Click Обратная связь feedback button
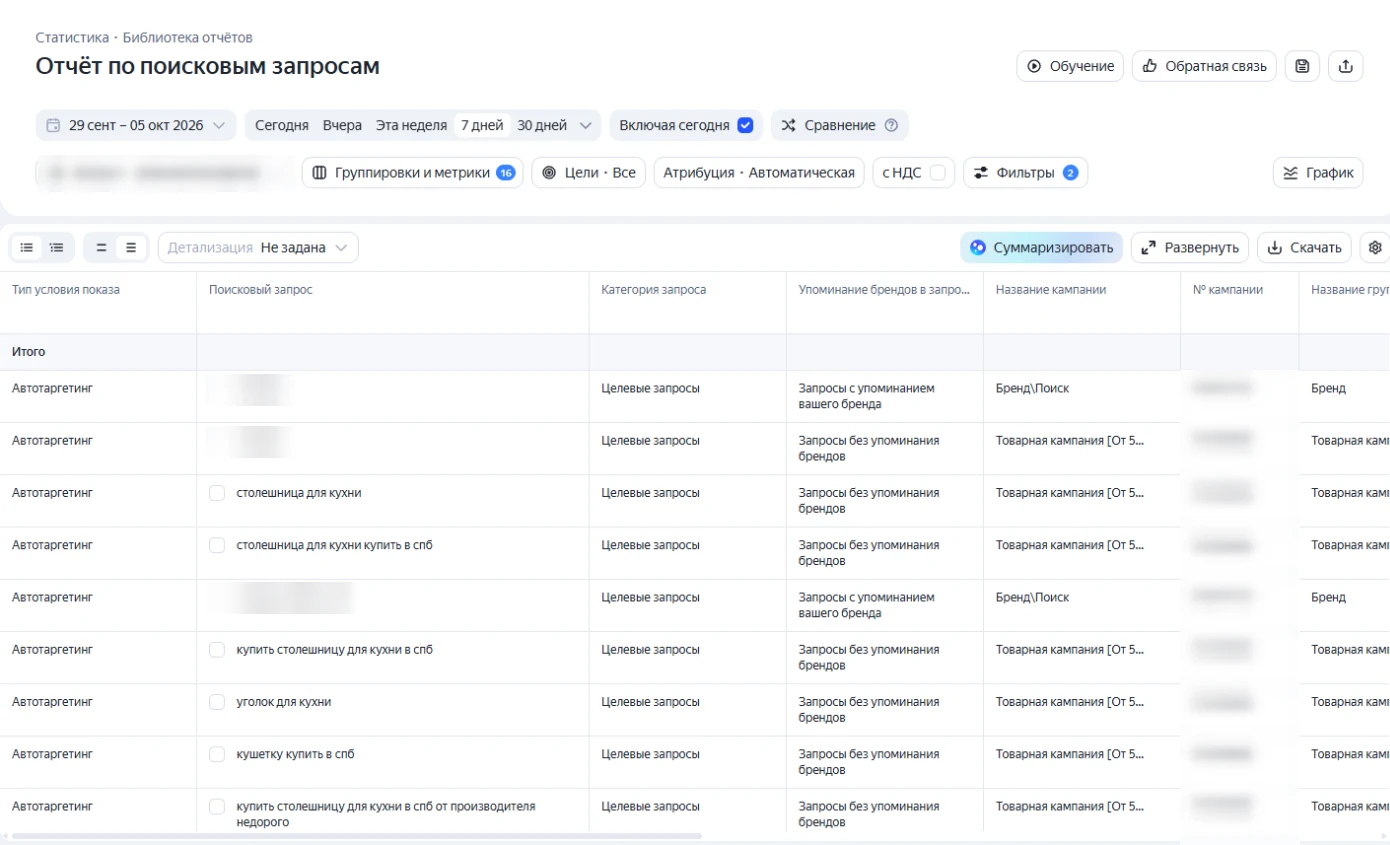 (x=1204, y=66)
